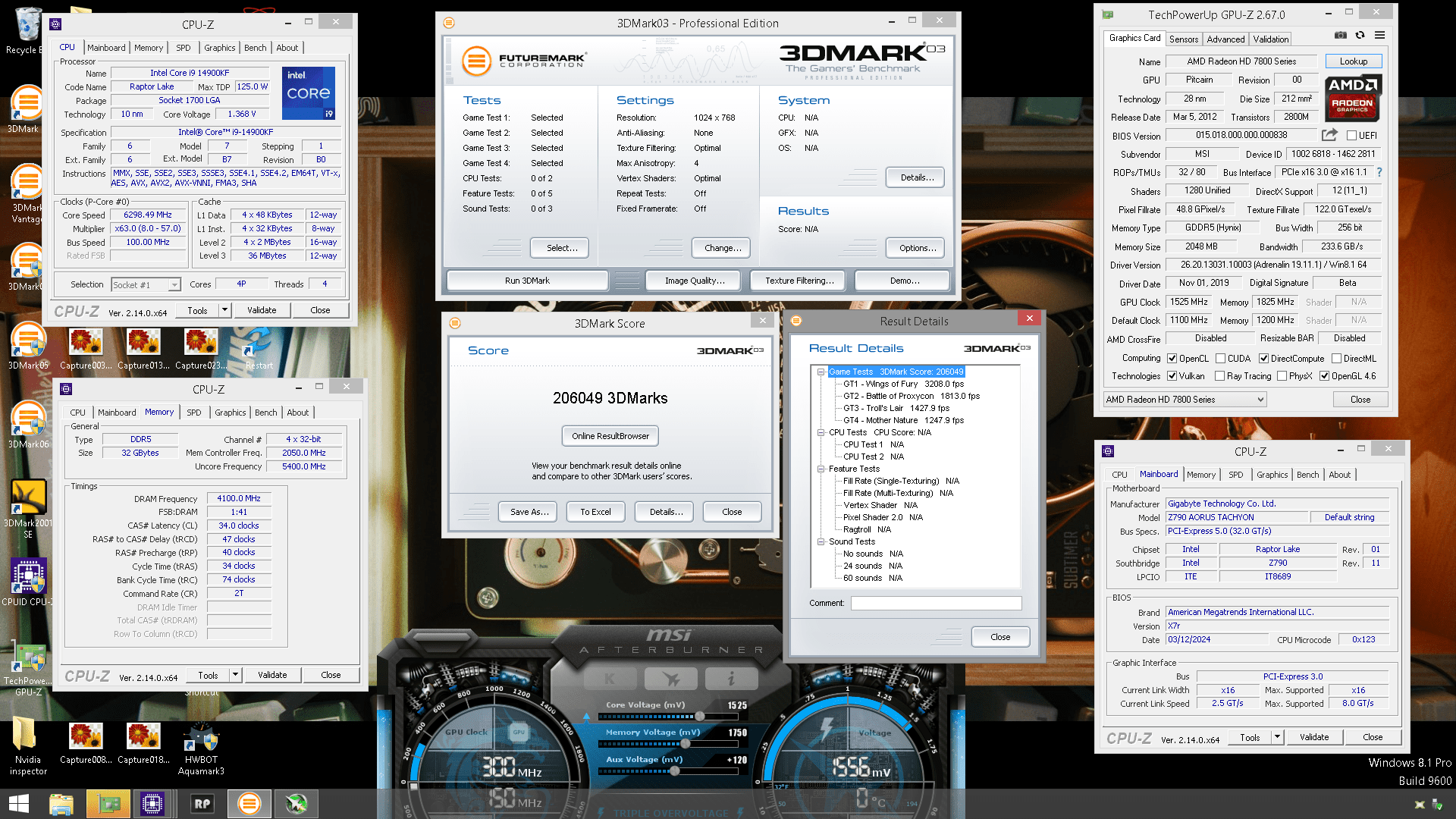Screen dimensions: 1456x819
Task: Collapse the Game Tests tree node
Action: [x=821, y=372]
